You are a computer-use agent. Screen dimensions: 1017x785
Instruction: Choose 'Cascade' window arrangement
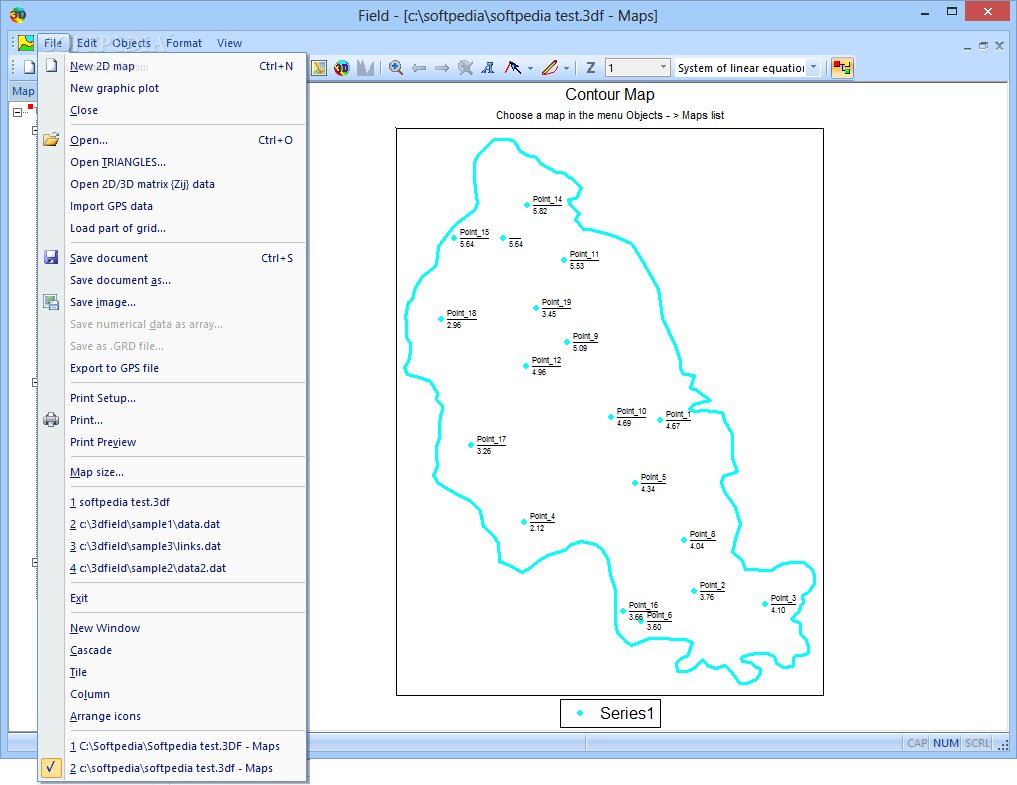coord(171,650)
